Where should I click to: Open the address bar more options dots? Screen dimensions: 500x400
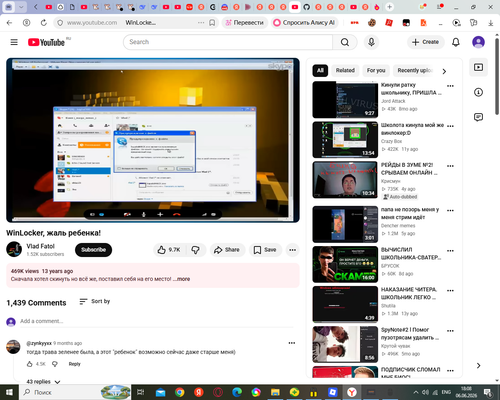pyautogui.click(x=201, y=23)
